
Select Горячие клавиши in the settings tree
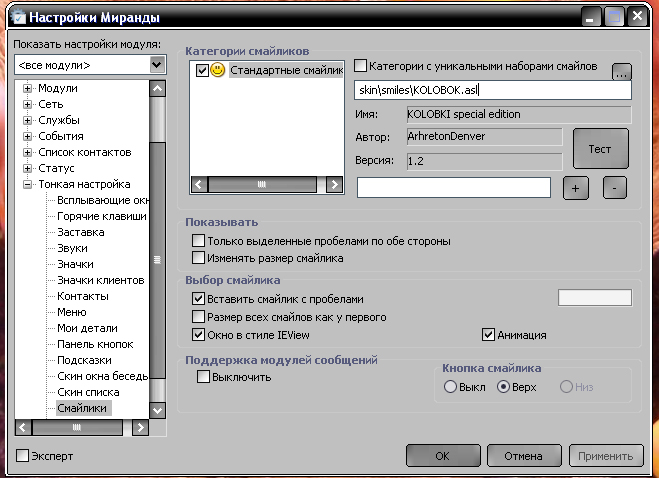pos(101,216)
